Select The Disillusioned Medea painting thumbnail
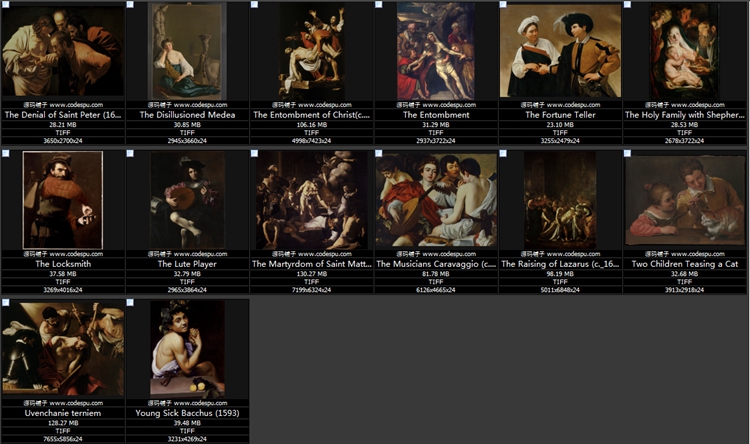 click(187, 51)
